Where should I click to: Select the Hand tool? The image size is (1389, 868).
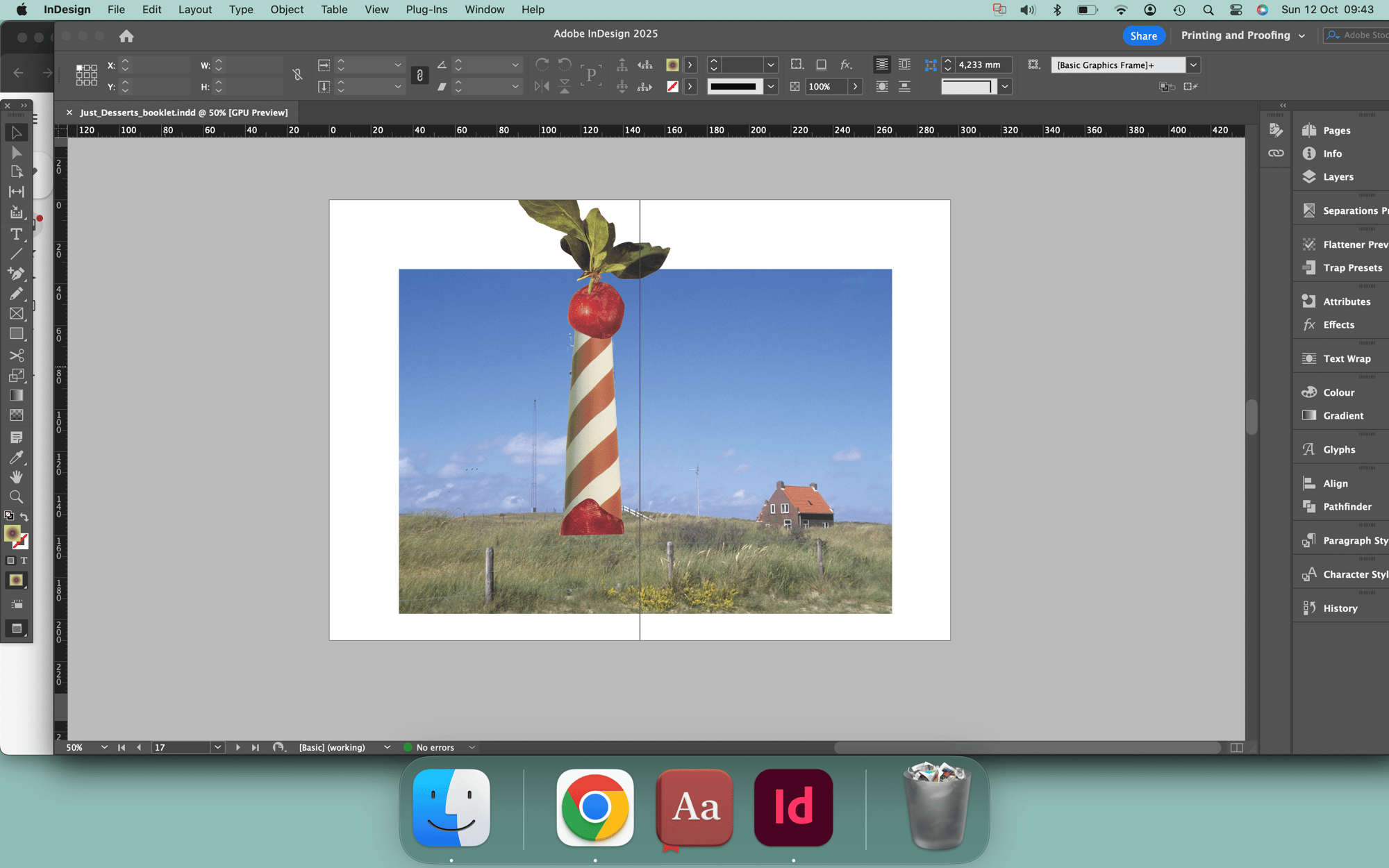[16, 477]
